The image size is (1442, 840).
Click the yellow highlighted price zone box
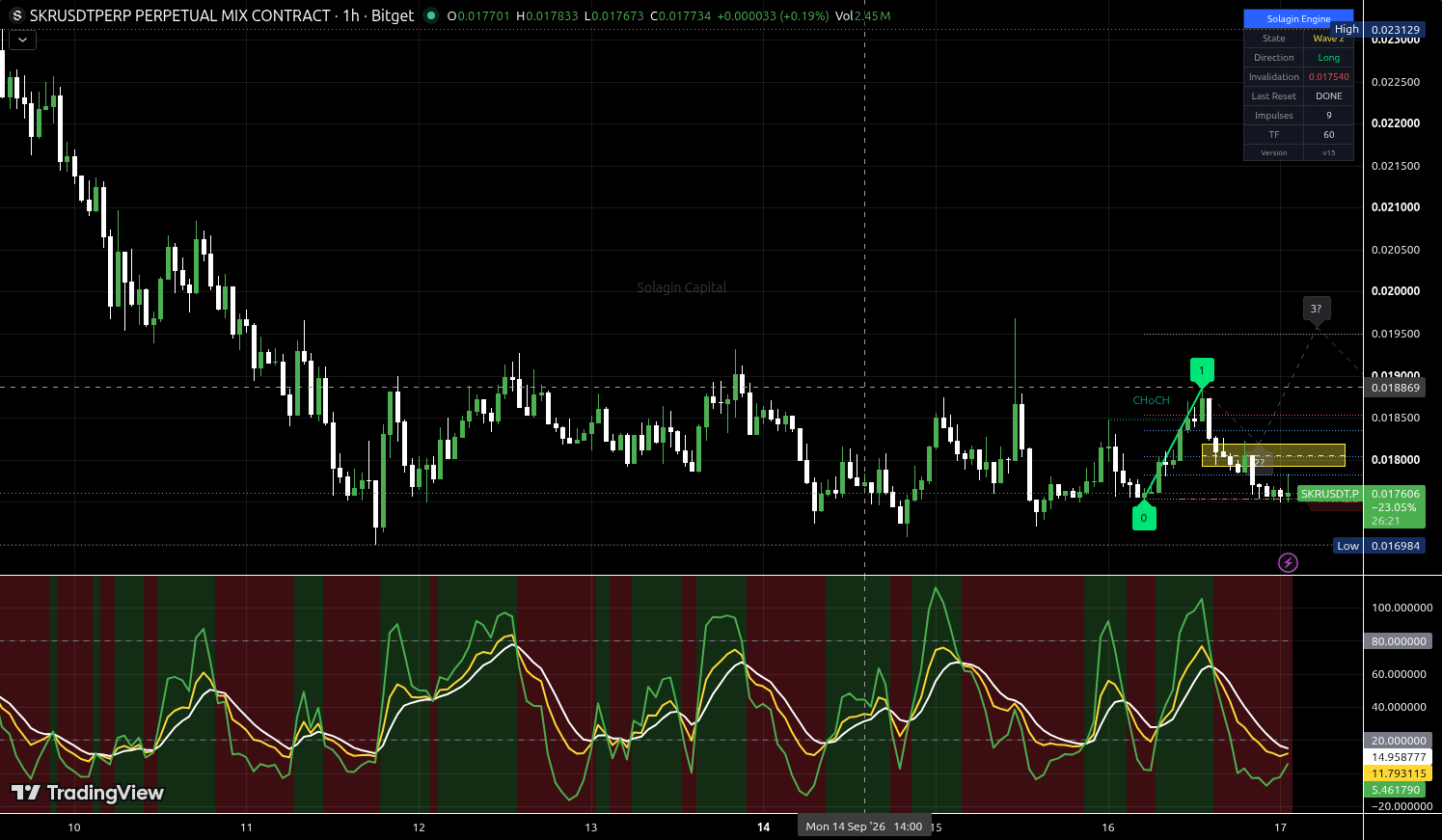pos(1273,455)
